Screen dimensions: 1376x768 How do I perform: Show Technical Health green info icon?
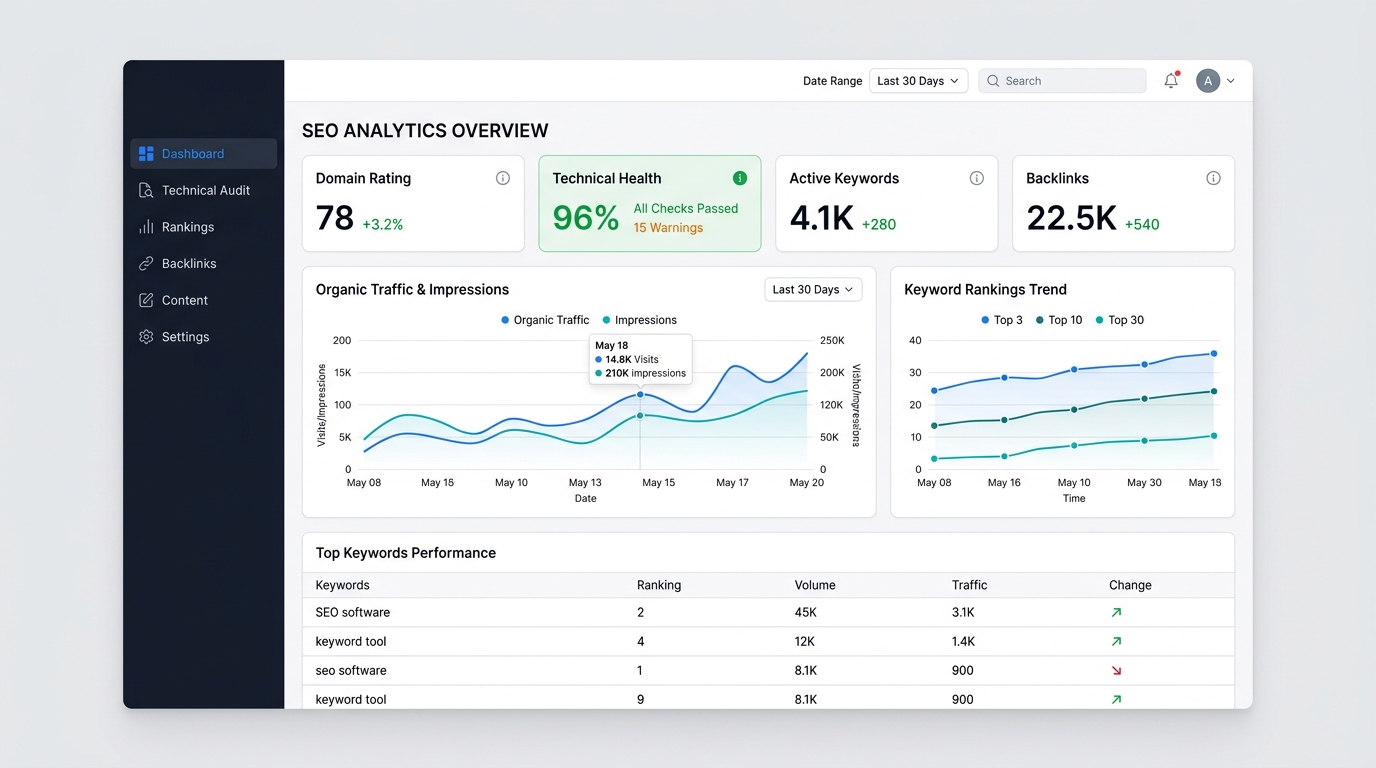click(x=740, y=178)
